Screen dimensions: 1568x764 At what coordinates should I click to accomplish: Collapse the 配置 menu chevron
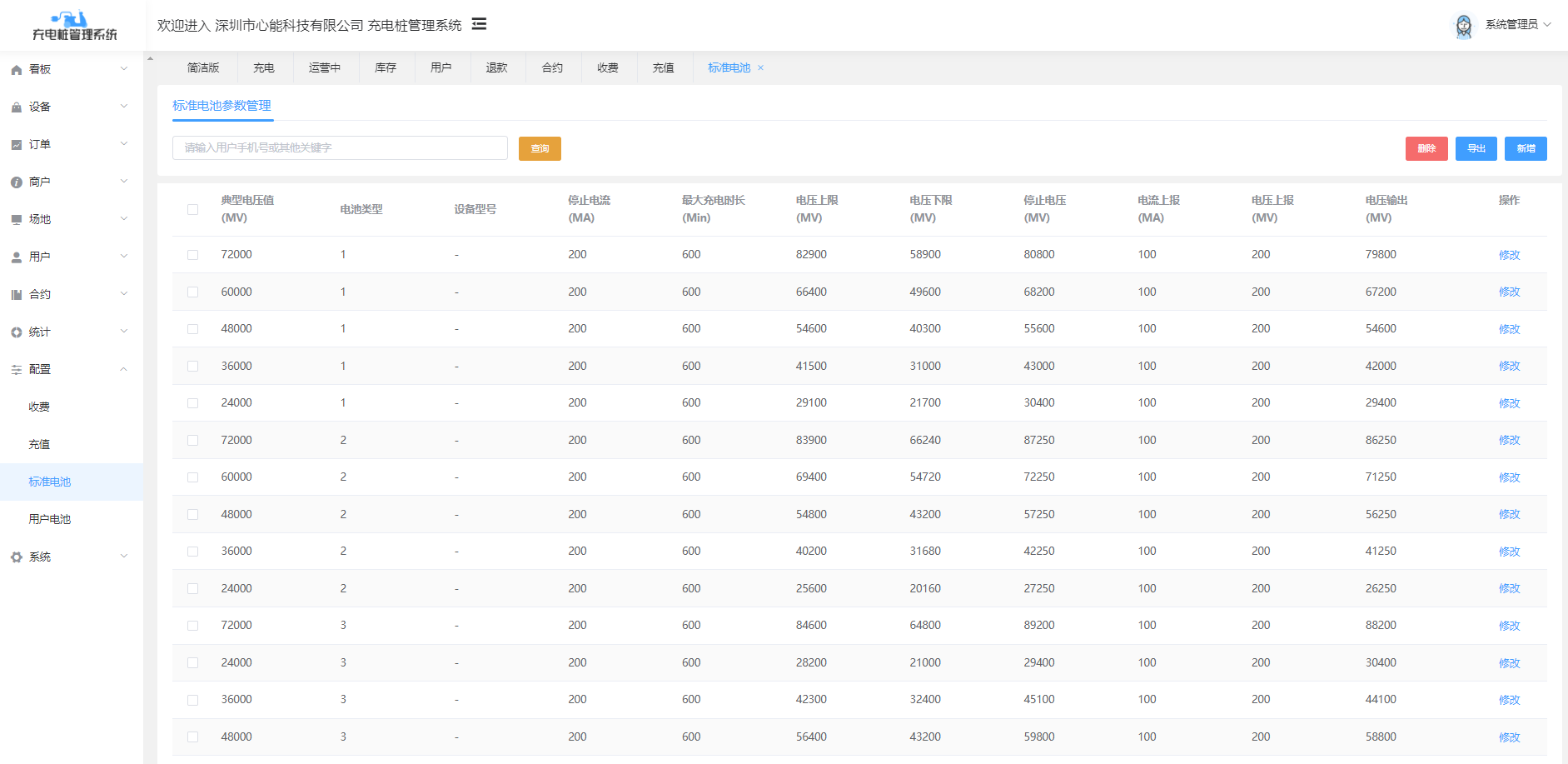124,369
